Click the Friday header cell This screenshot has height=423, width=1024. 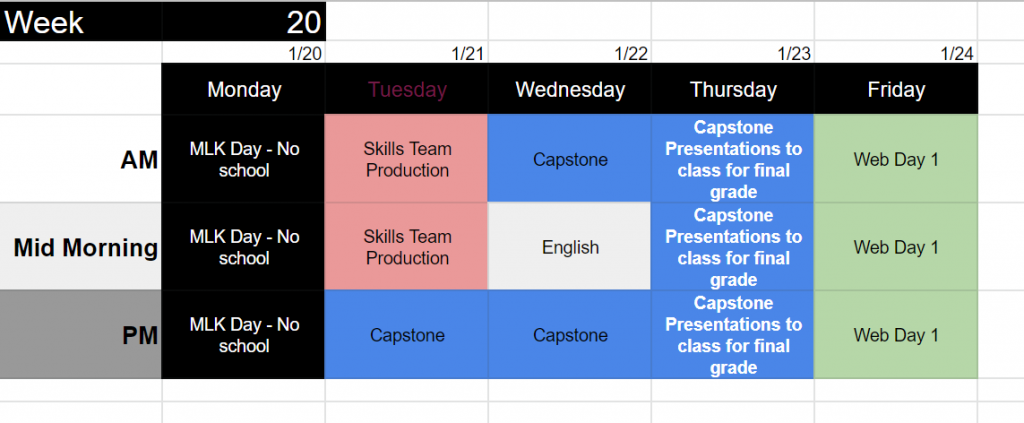(896, 89)
